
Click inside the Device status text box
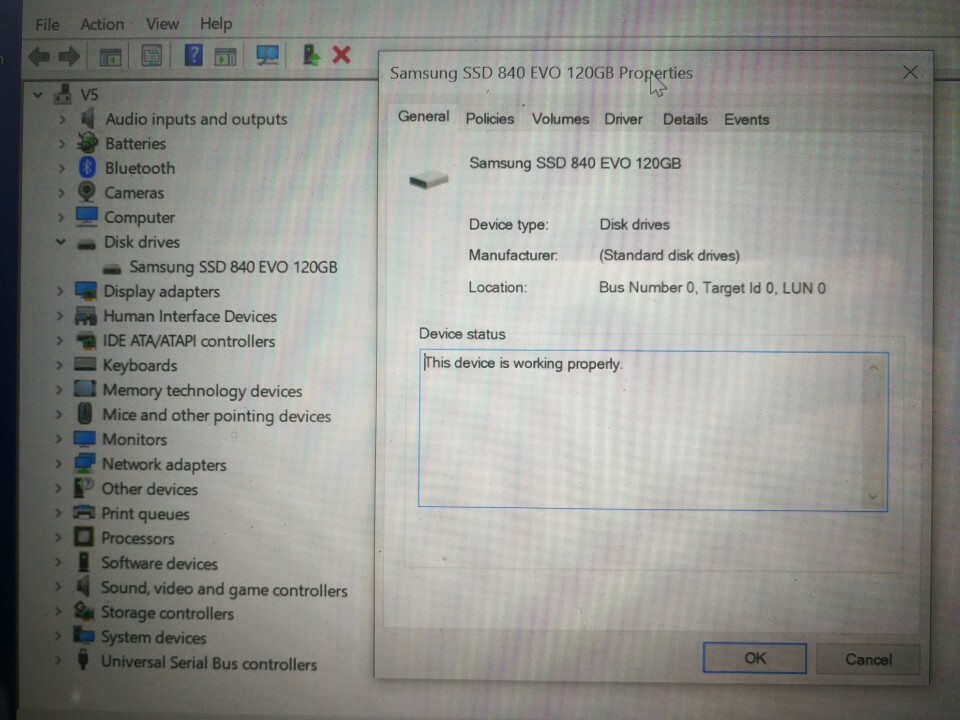(x=653, y=430)
